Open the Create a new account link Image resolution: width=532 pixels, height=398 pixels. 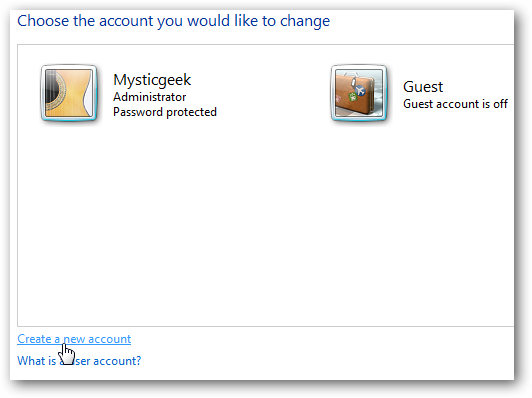pyautogui.click(x=74, y=339)
